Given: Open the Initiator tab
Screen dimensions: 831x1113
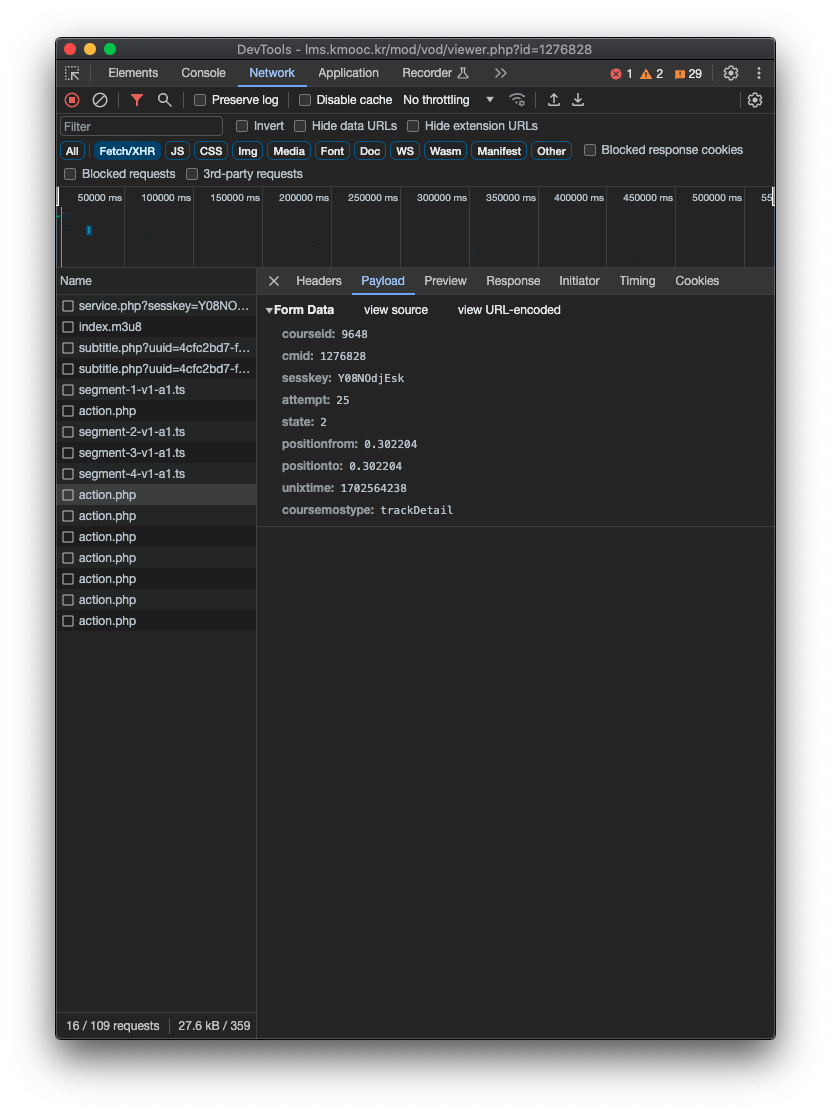Looking at the screenshot, I should pos(579,281).
